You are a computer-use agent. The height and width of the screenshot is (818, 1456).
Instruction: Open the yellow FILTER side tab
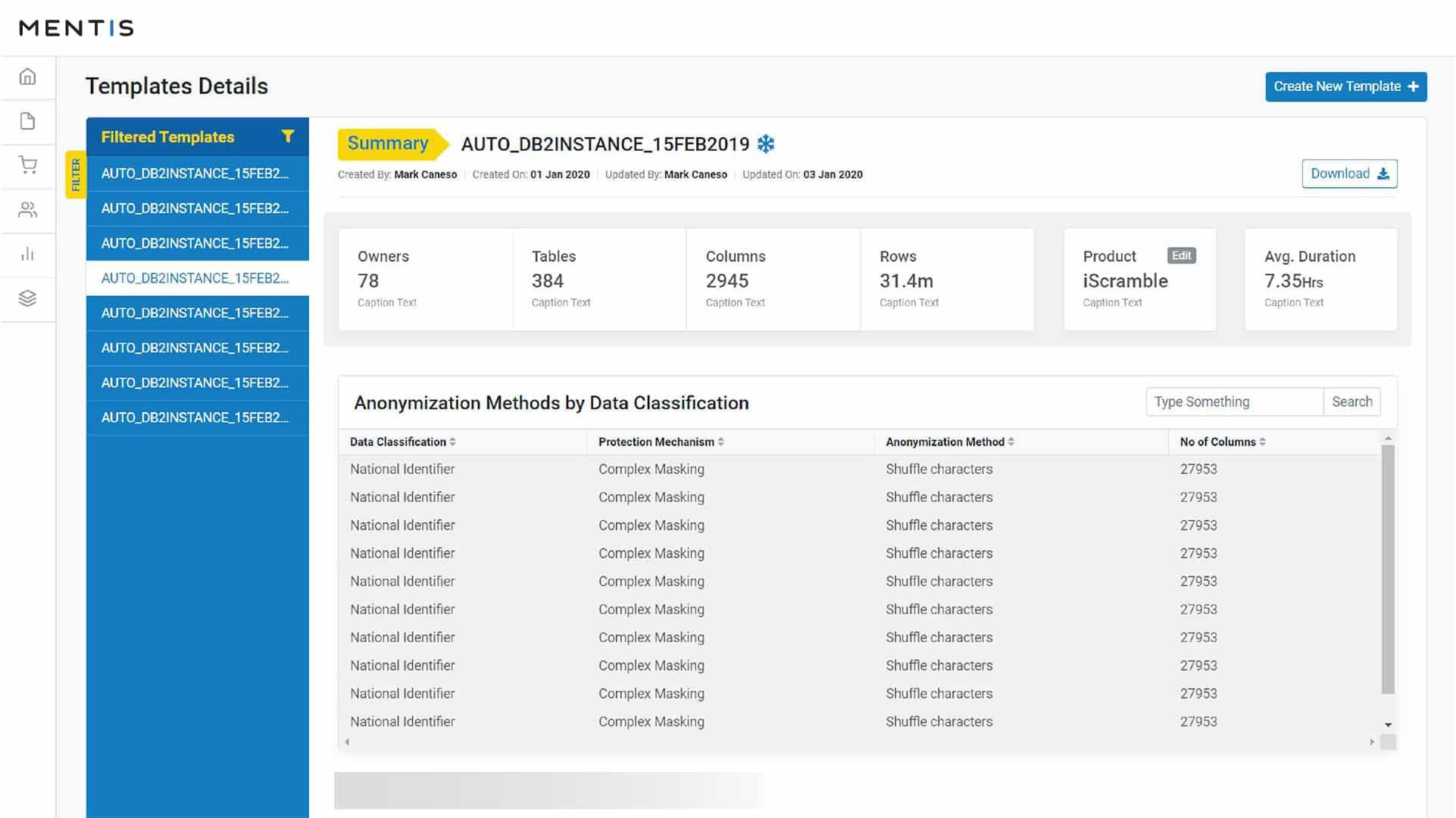coord(76,175)
